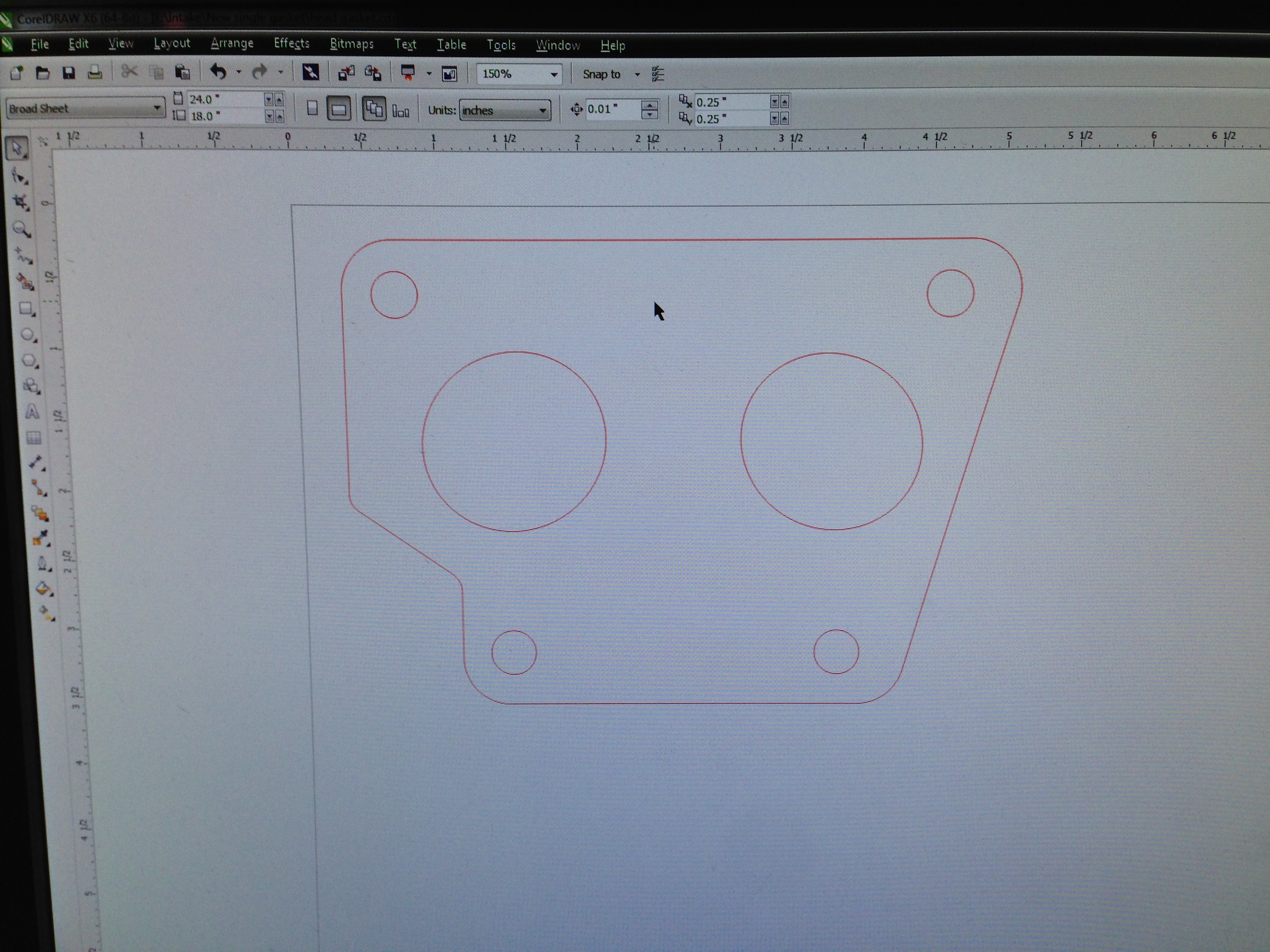Open the Tools menu
The height and width of the screenshot is (952, 1270).
(x=501, y=45)
